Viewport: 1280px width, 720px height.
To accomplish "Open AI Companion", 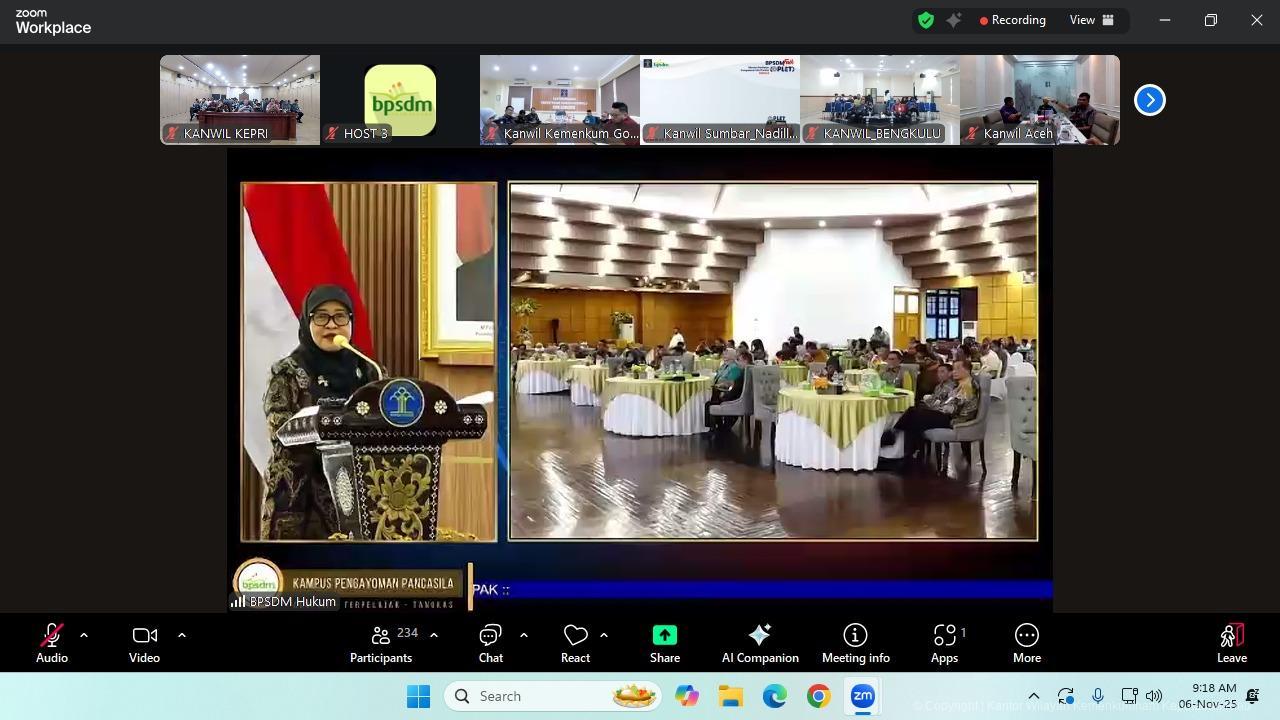I will (x=760, y=643).
